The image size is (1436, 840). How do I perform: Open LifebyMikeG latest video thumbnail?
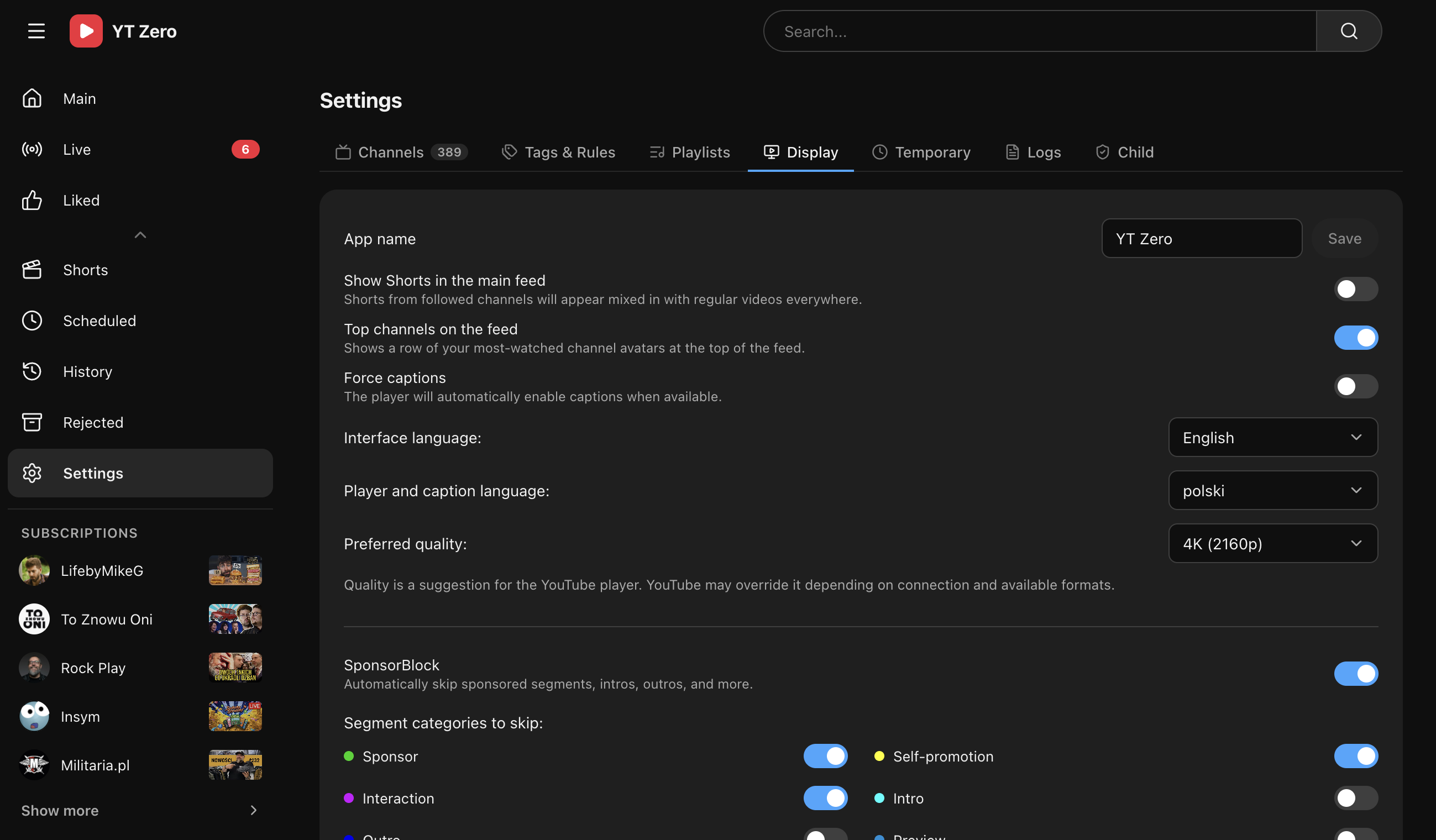click(235, 570)
